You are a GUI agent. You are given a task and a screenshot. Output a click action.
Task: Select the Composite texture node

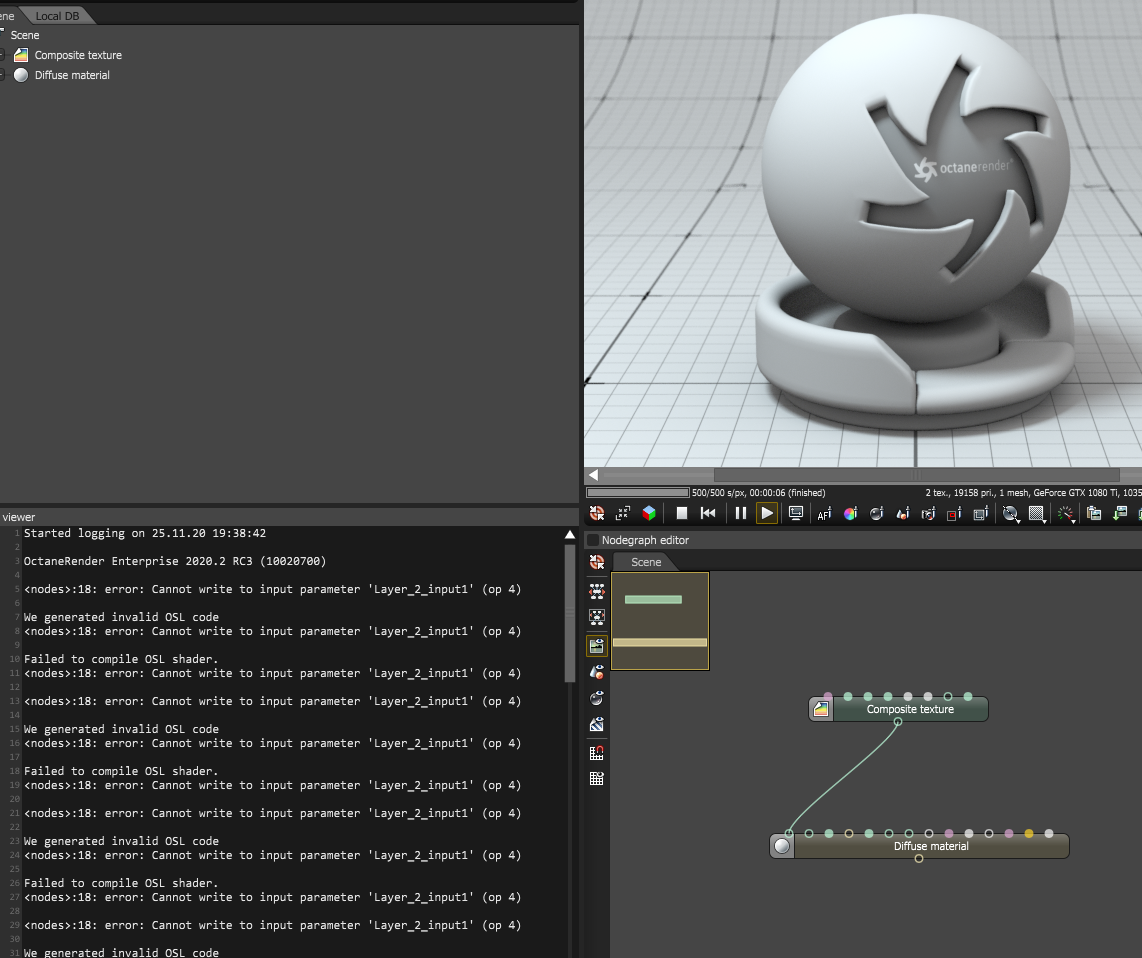[910, 709]
